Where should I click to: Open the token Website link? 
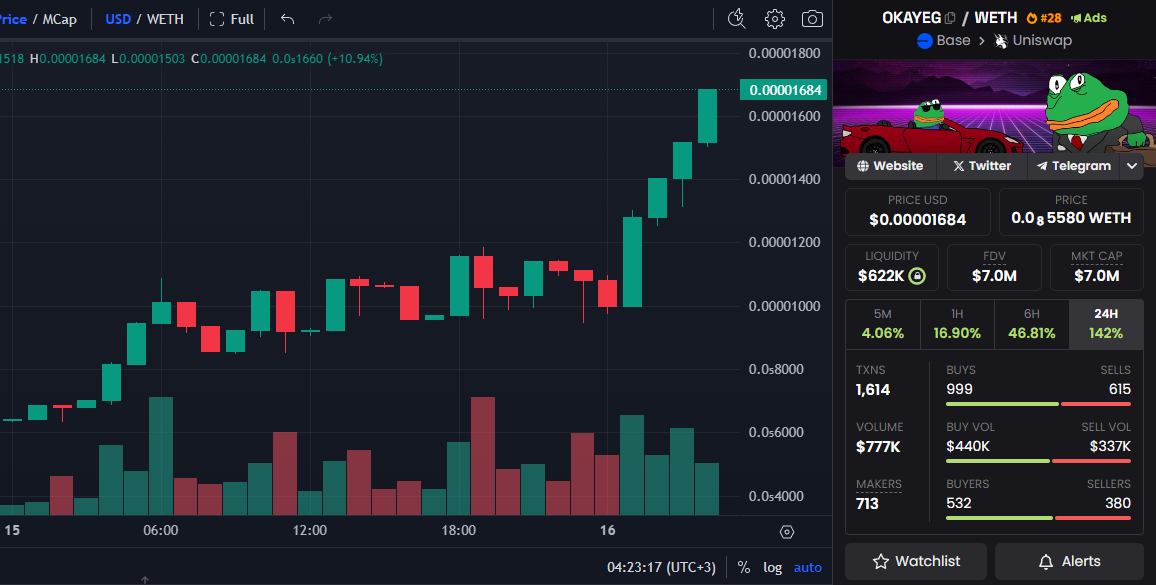[890, 166]
